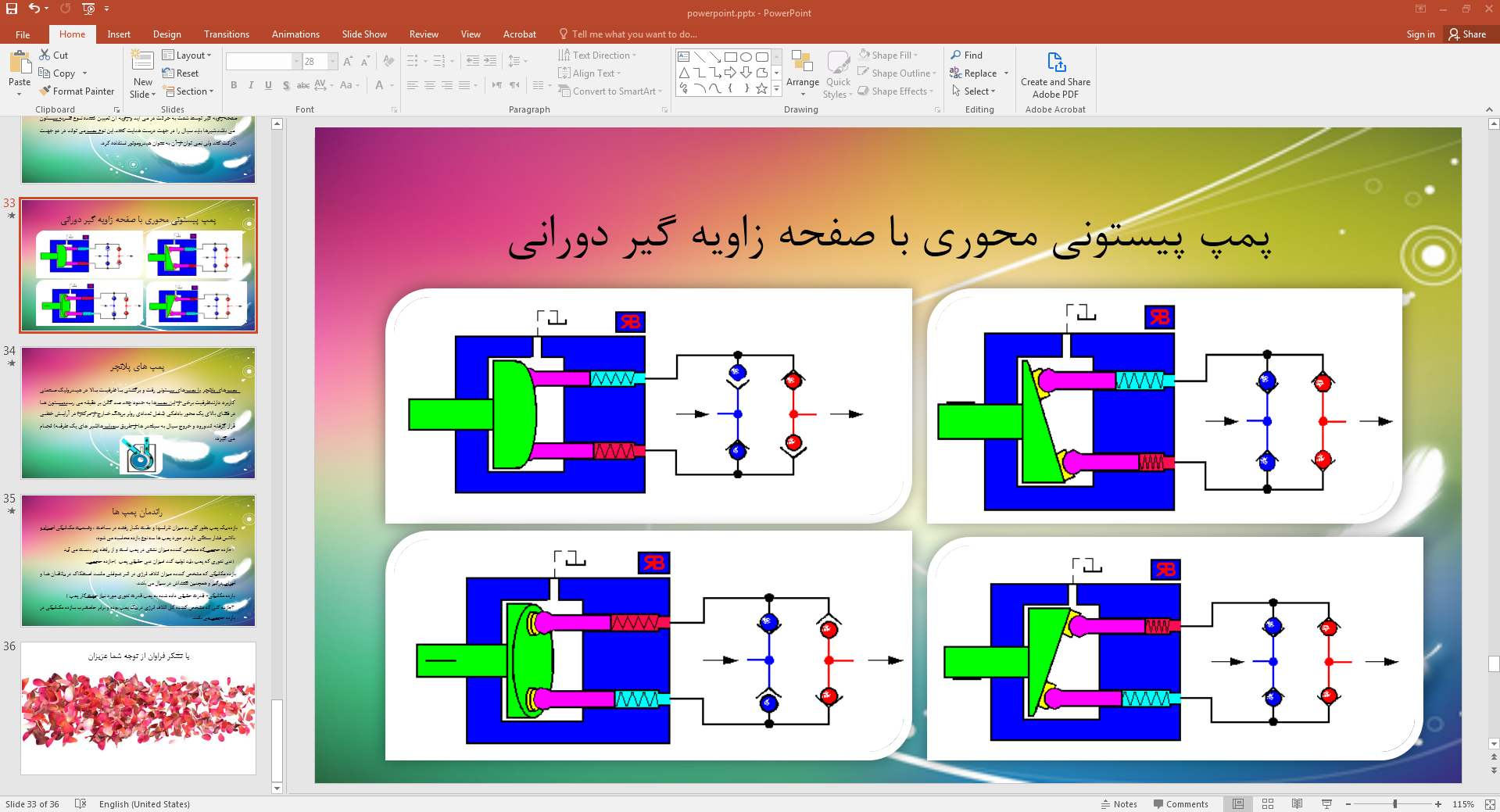
Task: Increase font size with the grow icon
Action: point(348,62)
